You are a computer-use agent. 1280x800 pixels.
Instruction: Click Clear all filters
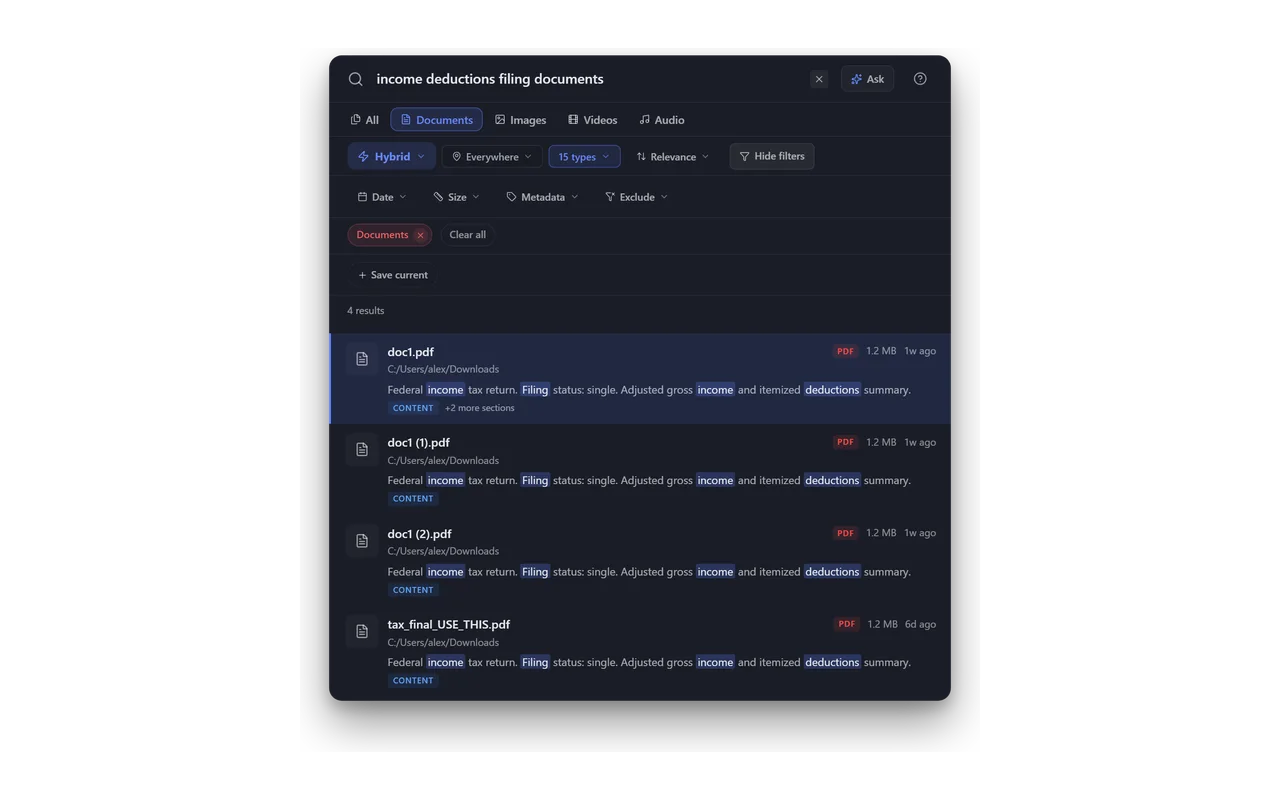pos(467,235)
